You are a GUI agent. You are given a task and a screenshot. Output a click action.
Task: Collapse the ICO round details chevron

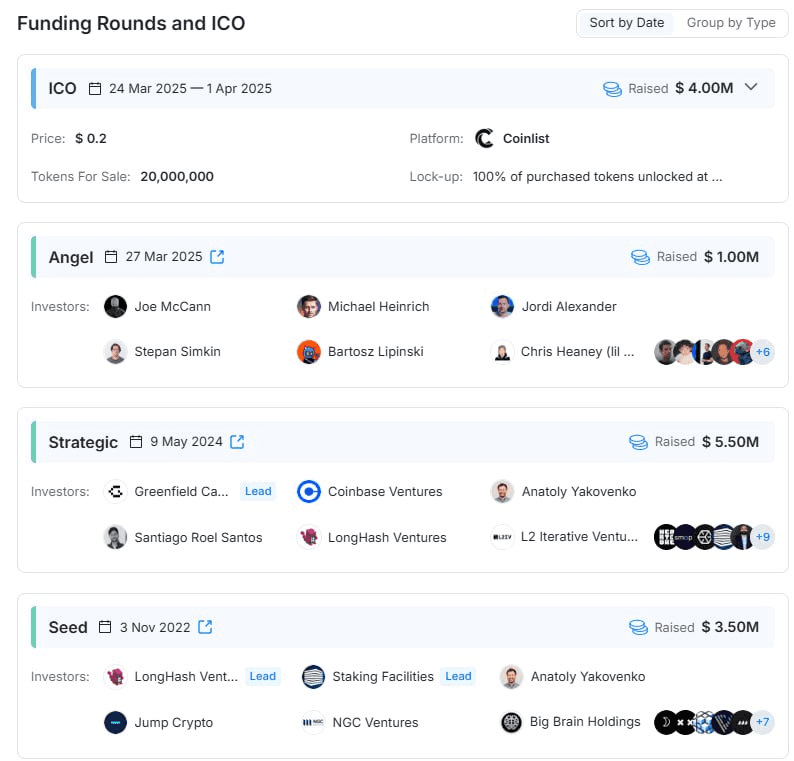click(752, 87)
